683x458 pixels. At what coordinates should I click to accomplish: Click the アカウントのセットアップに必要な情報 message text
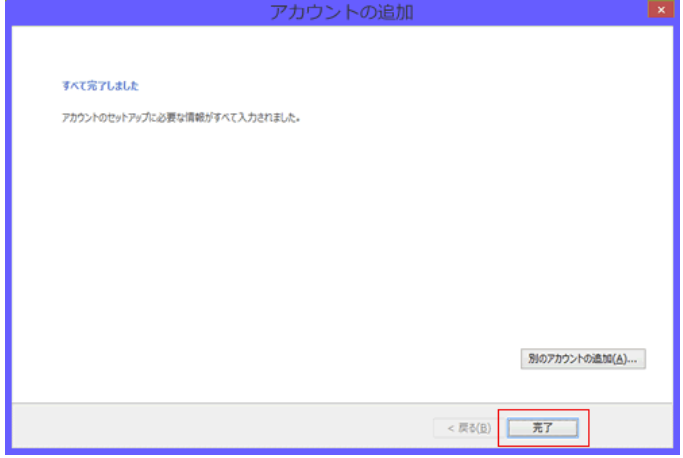pos(181,118)
